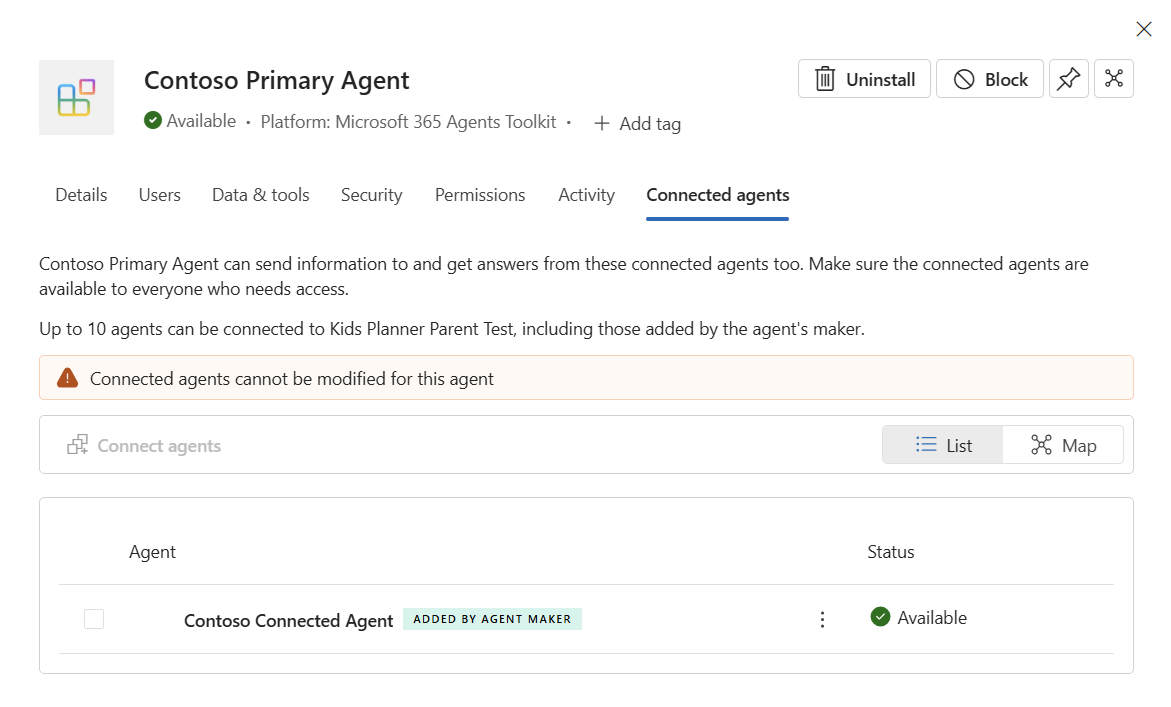Screen dimensions: 1171x707
Task: Switch to Map view
Action: [x=1063, y=445]
